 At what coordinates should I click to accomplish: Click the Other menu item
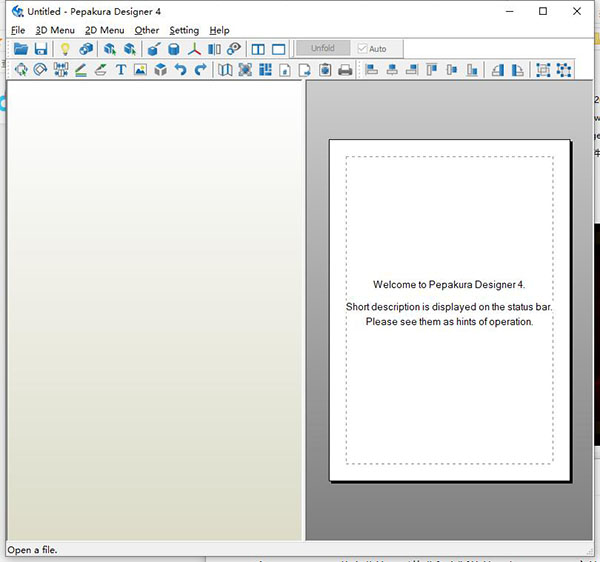click(147, 30)
